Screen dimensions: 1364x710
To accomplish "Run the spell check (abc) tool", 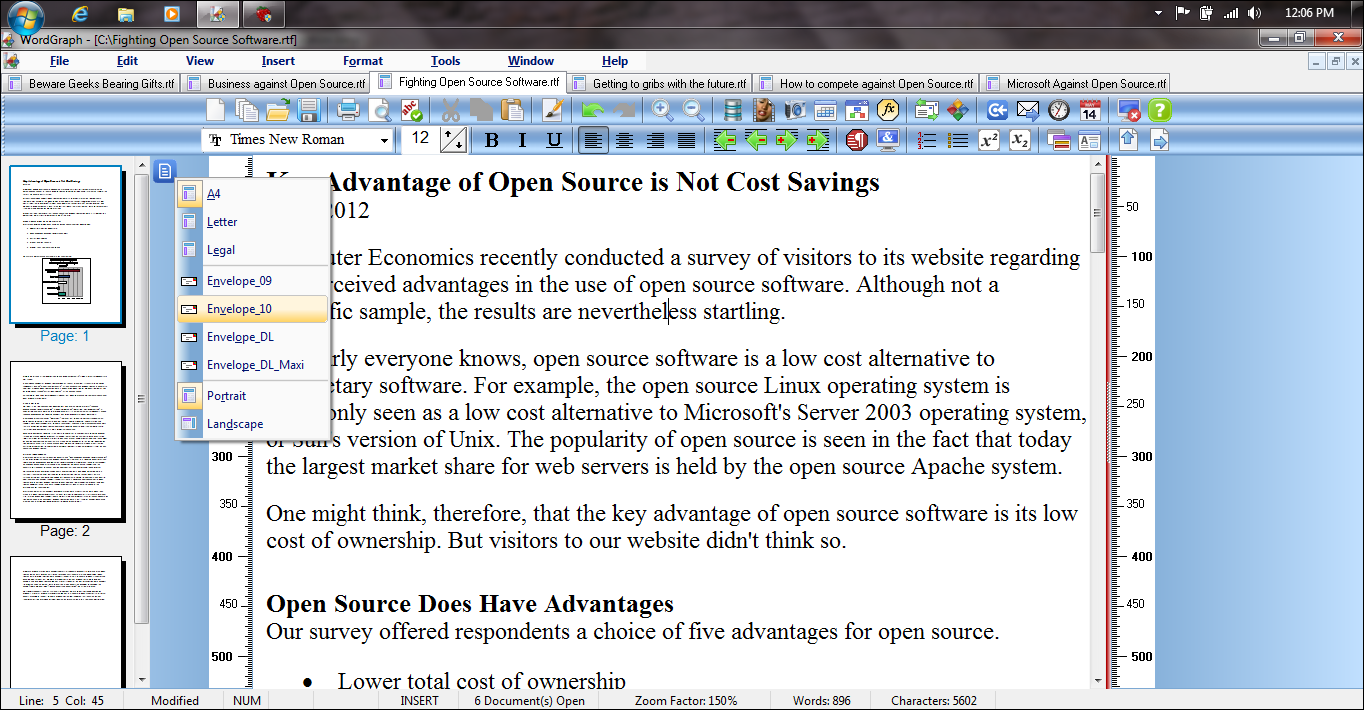I will pos(411,111).
